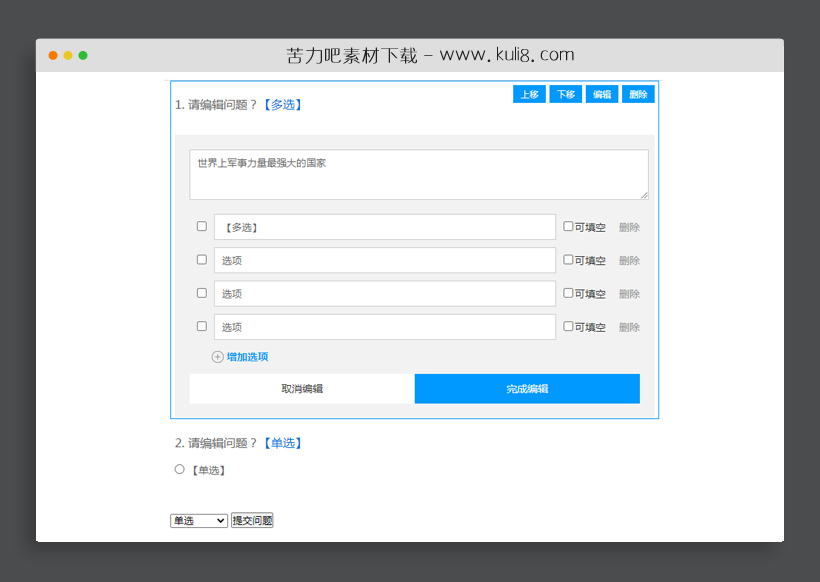Select the 【单选】 radio button under question 2
Viewport: 820px width, 582px height.
click(x=179, y=468)
